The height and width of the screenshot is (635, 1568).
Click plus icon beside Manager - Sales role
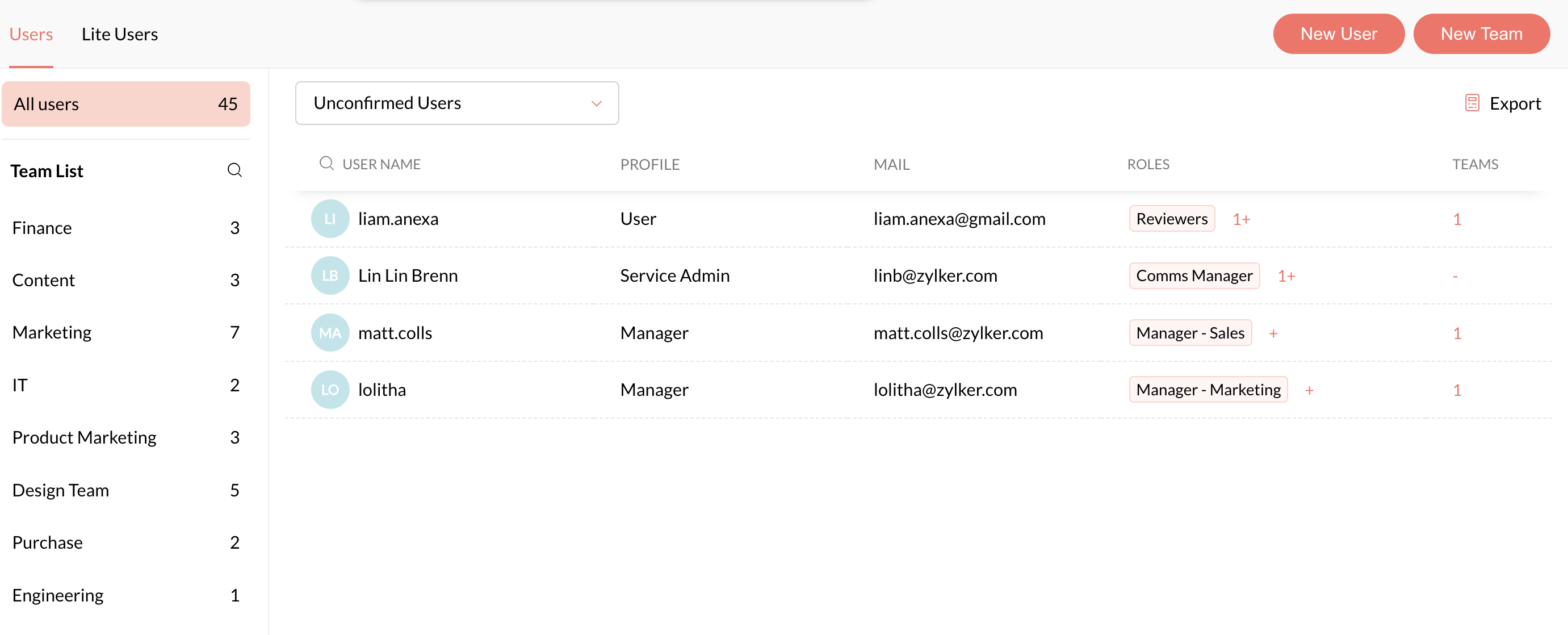(x=1273, y=333)
